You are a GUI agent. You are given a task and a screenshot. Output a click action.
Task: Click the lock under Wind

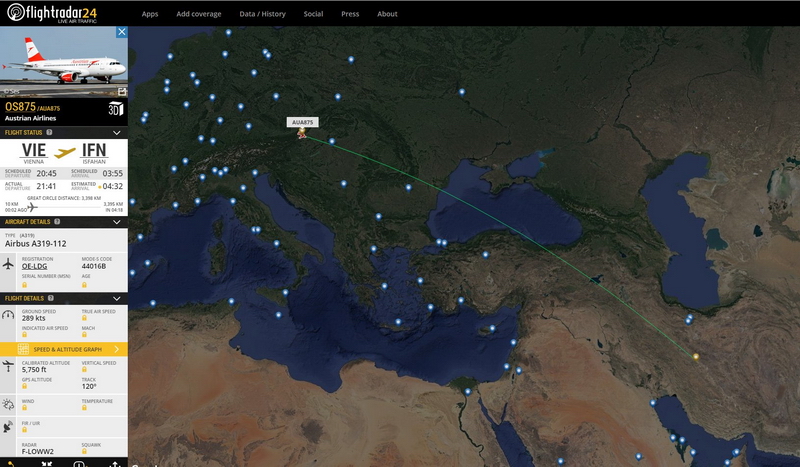tap(24, 408)
